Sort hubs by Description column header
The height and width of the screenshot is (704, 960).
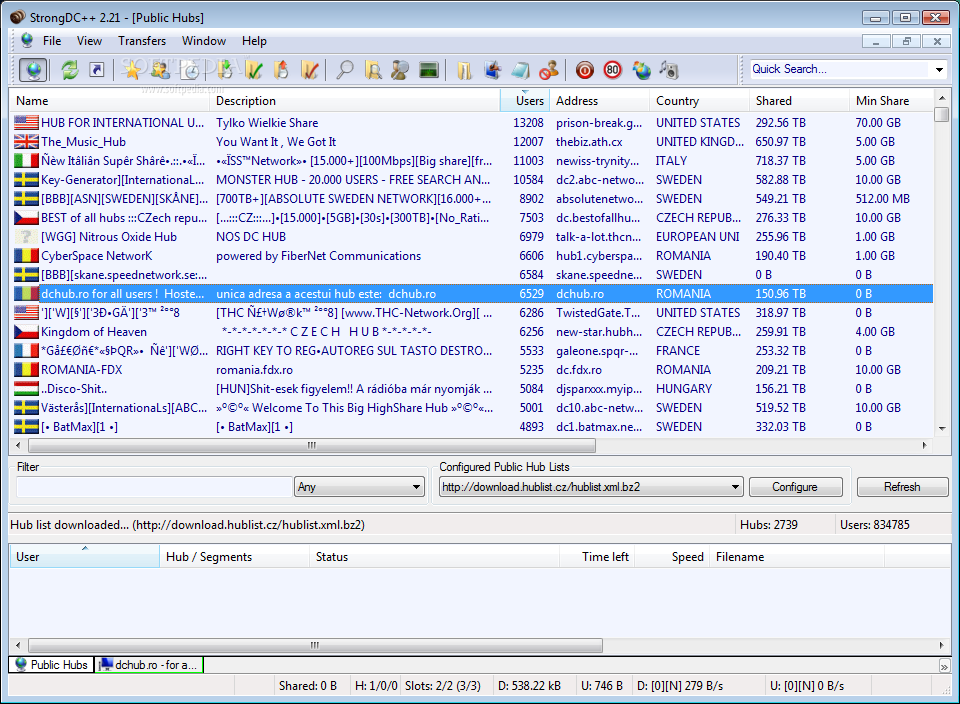click(x=355, y=100)
